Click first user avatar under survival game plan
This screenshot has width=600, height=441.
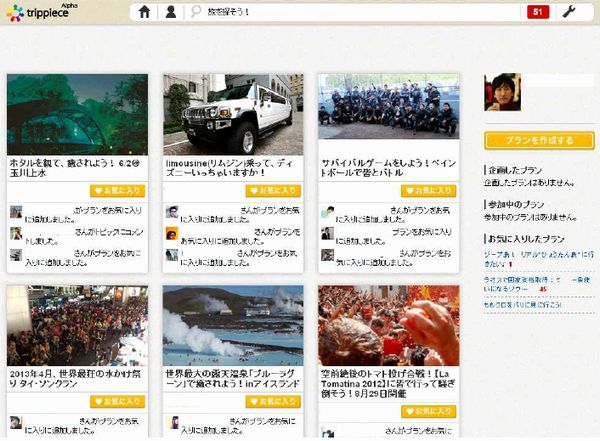(x=328, y=212)
